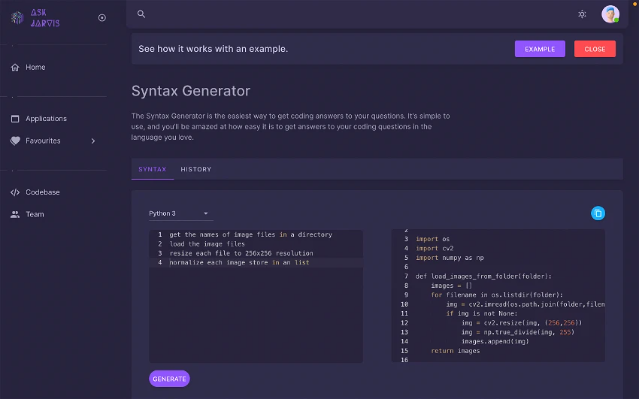
Task: Click line 'get the names of image files'
Action: click(251, 235)
